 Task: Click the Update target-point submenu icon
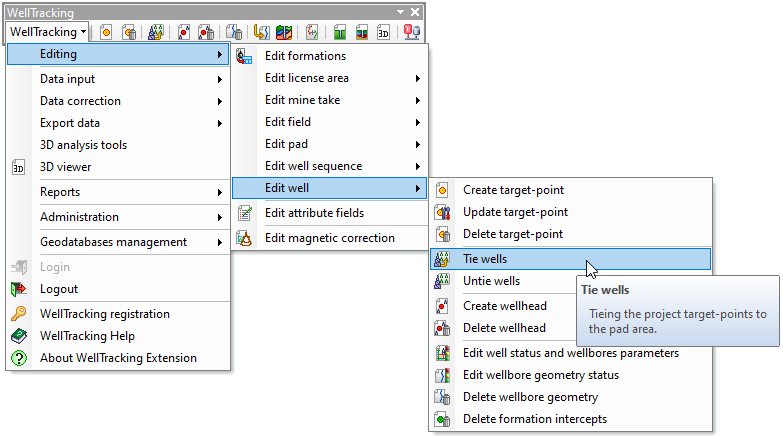[x=442, y=212]
